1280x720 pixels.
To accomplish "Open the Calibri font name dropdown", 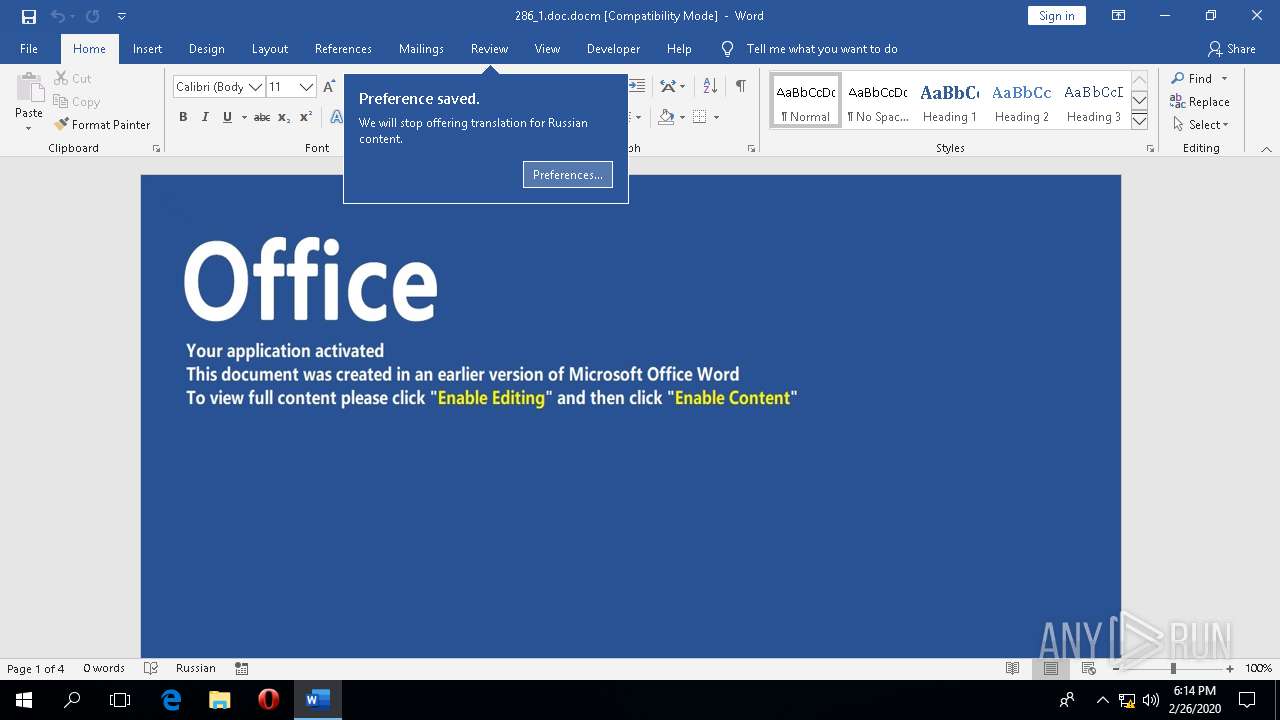I will click(x=255, y=87).
